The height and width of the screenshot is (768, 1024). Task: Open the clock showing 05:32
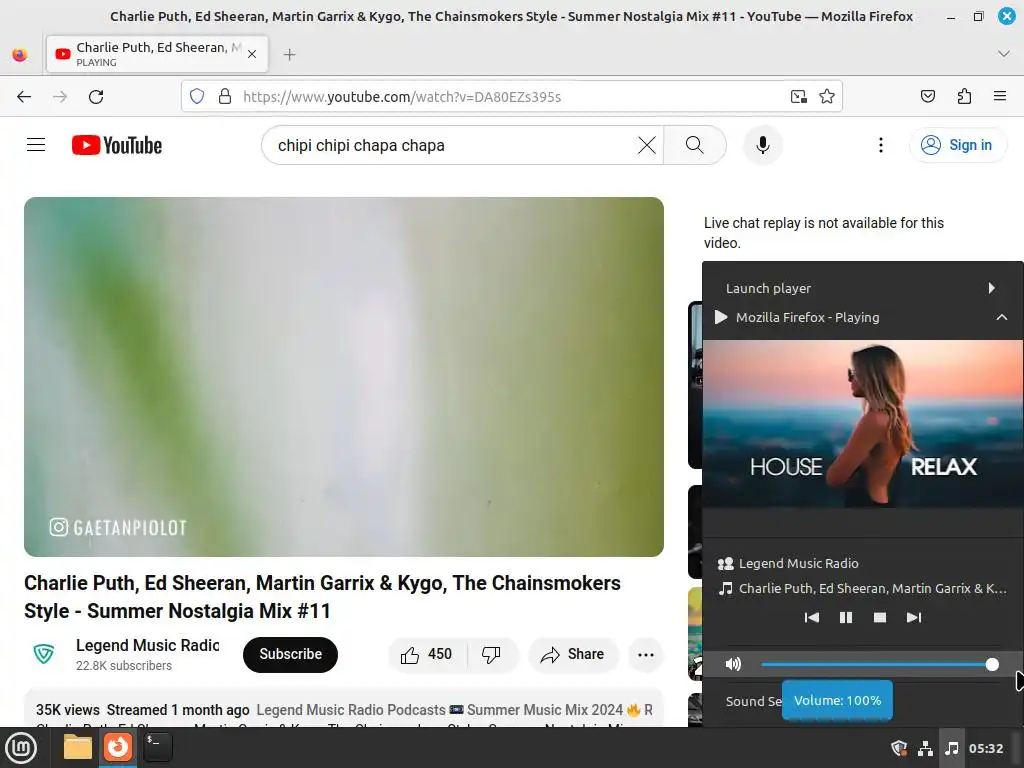[x=985, y=748]
